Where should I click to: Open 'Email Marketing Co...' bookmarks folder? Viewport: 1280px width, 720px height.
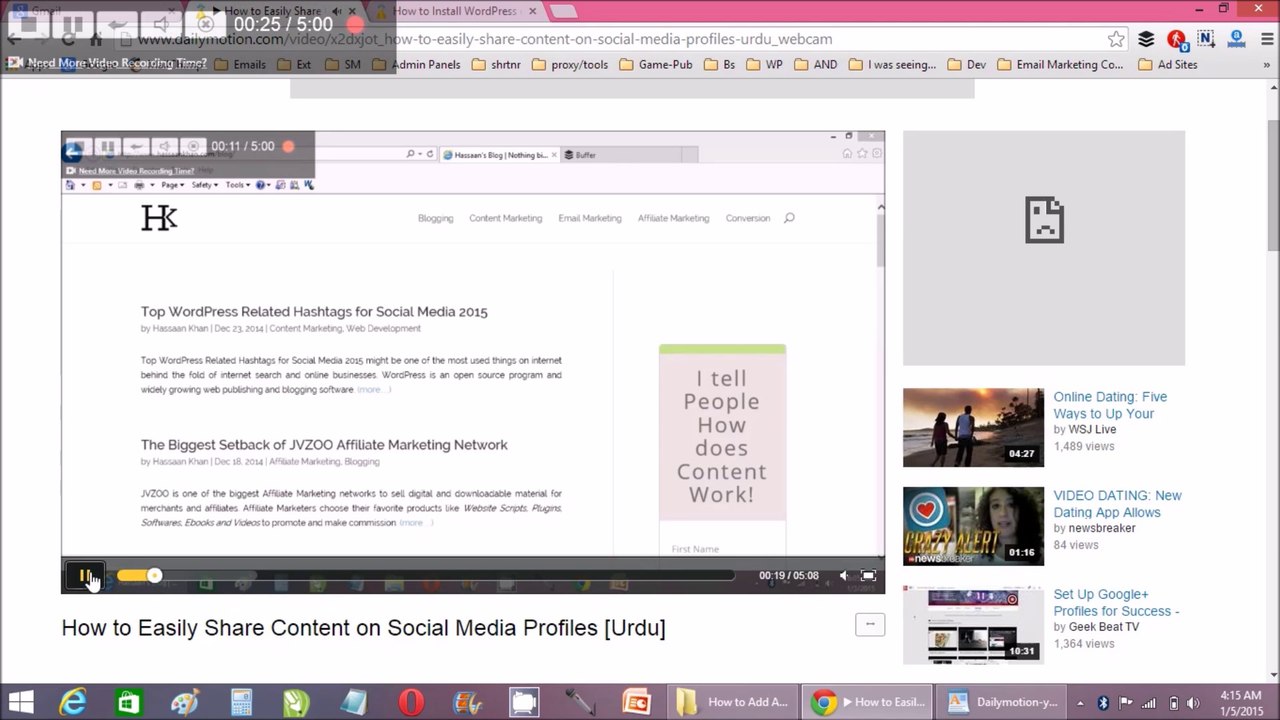pyautogui.click(x=1060, y=65)
